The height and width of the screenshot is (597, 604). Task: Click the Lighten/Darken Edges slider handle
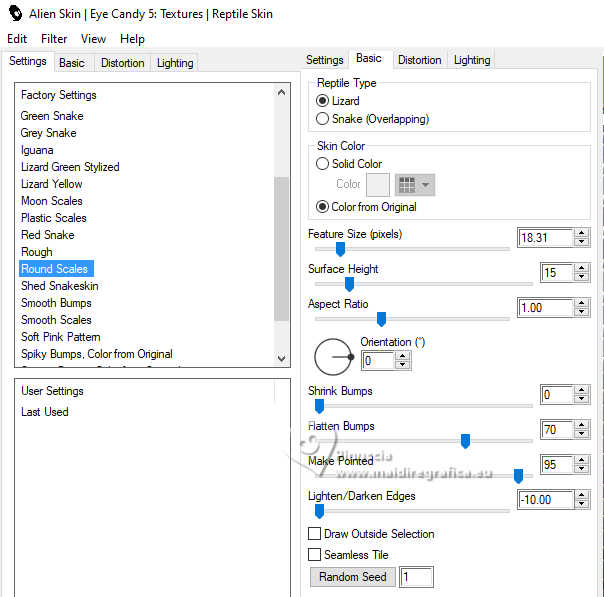pyautogui.click(x=319, y=511)
